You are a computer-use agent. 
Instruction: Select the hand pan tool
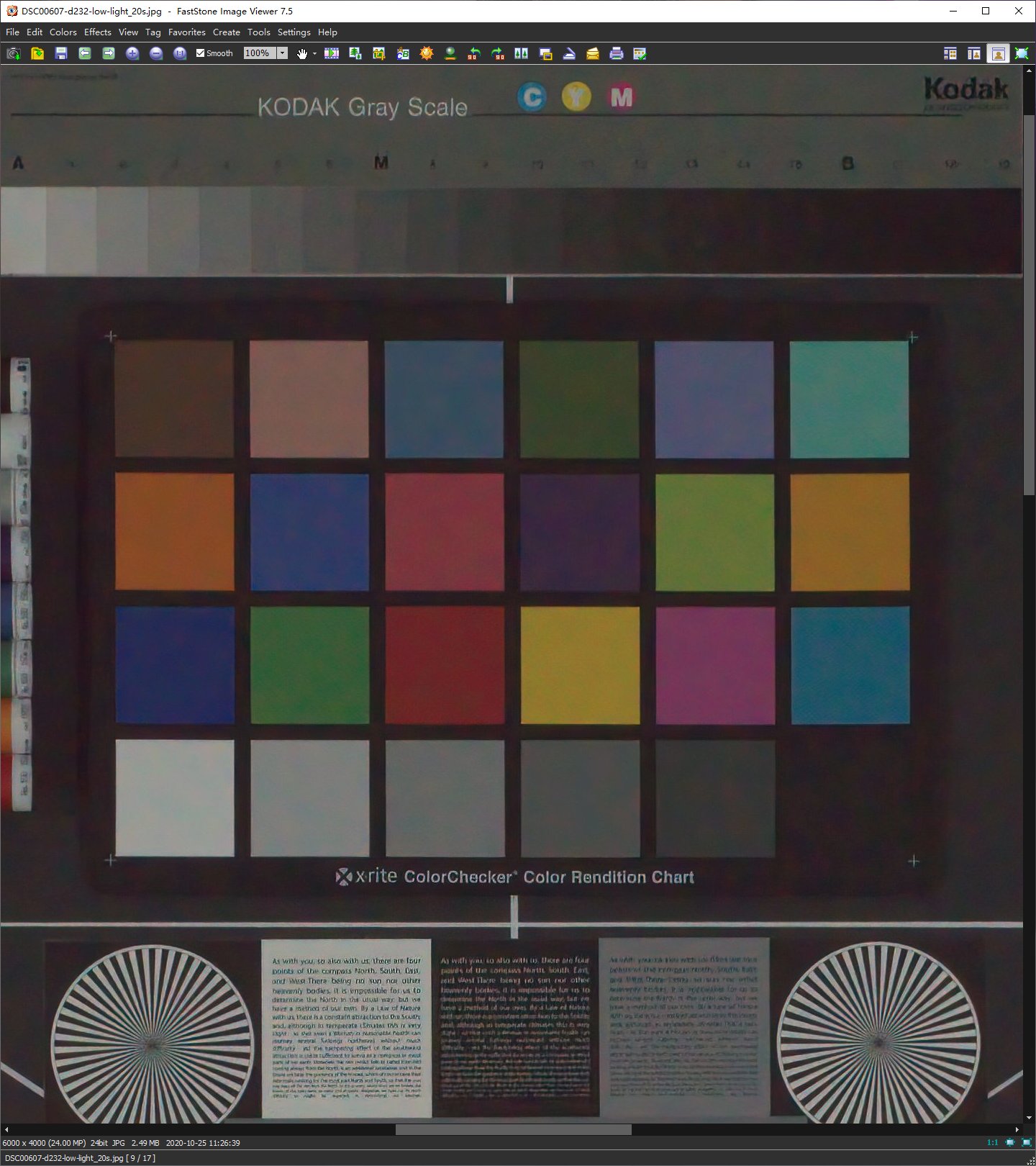pyautogui.click(x=302, y=53)
